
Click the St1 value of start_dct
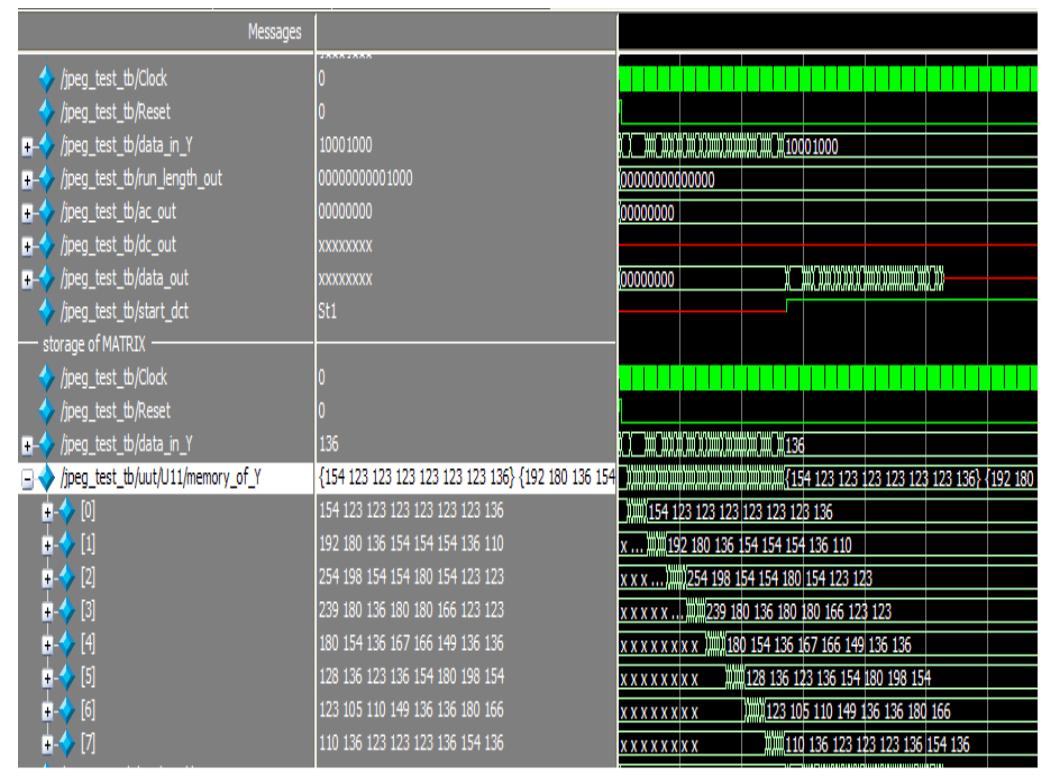[x=327, y=311]
